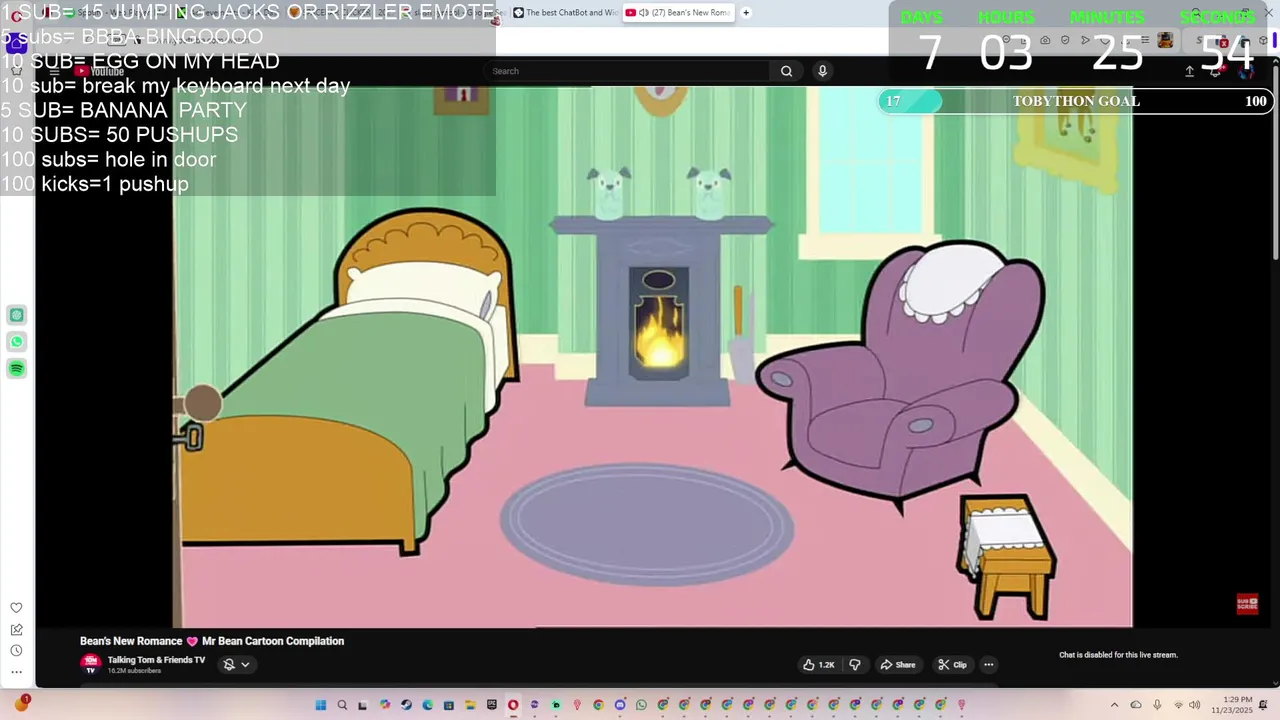This screenshot has width=1280, height=720.
Task: Click the taskbar volume speaker icon
Action: [x=1195, y=705]
